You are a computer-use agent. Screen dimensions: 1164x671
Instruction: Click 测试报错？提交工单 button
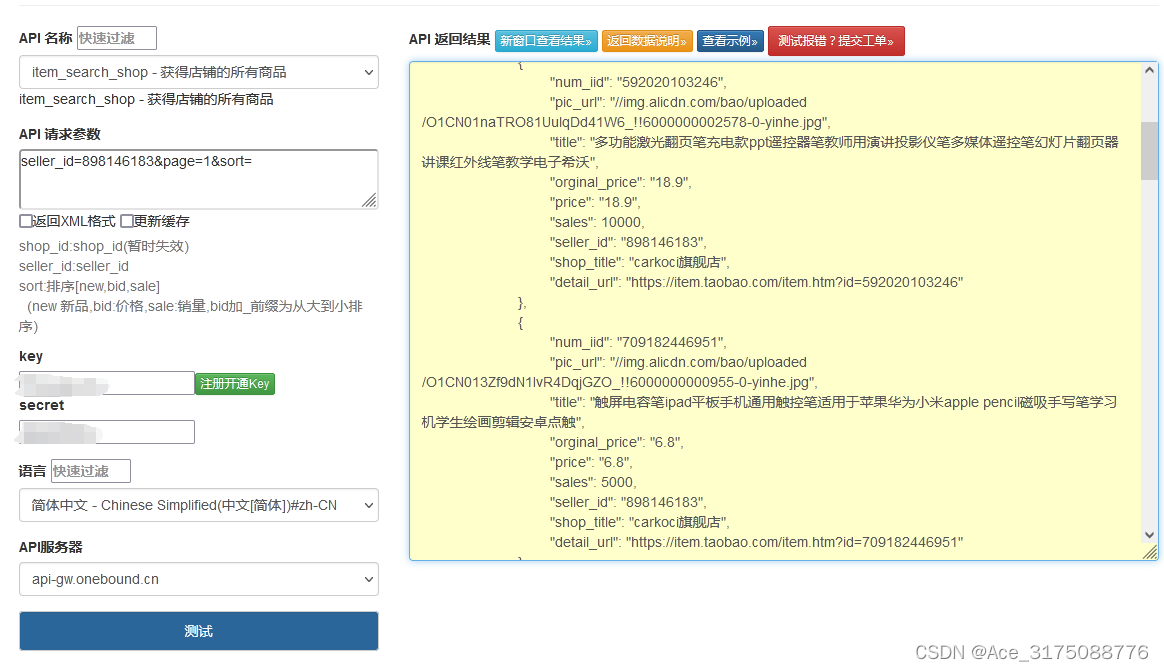click(x=836, y=41)
